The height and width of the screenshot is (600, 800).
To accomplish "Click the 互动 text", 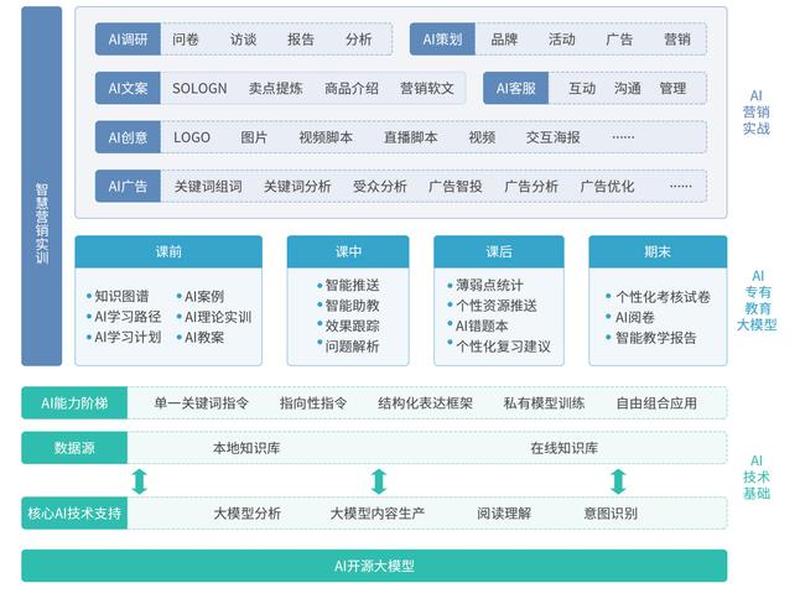I will tap(582, 88).
